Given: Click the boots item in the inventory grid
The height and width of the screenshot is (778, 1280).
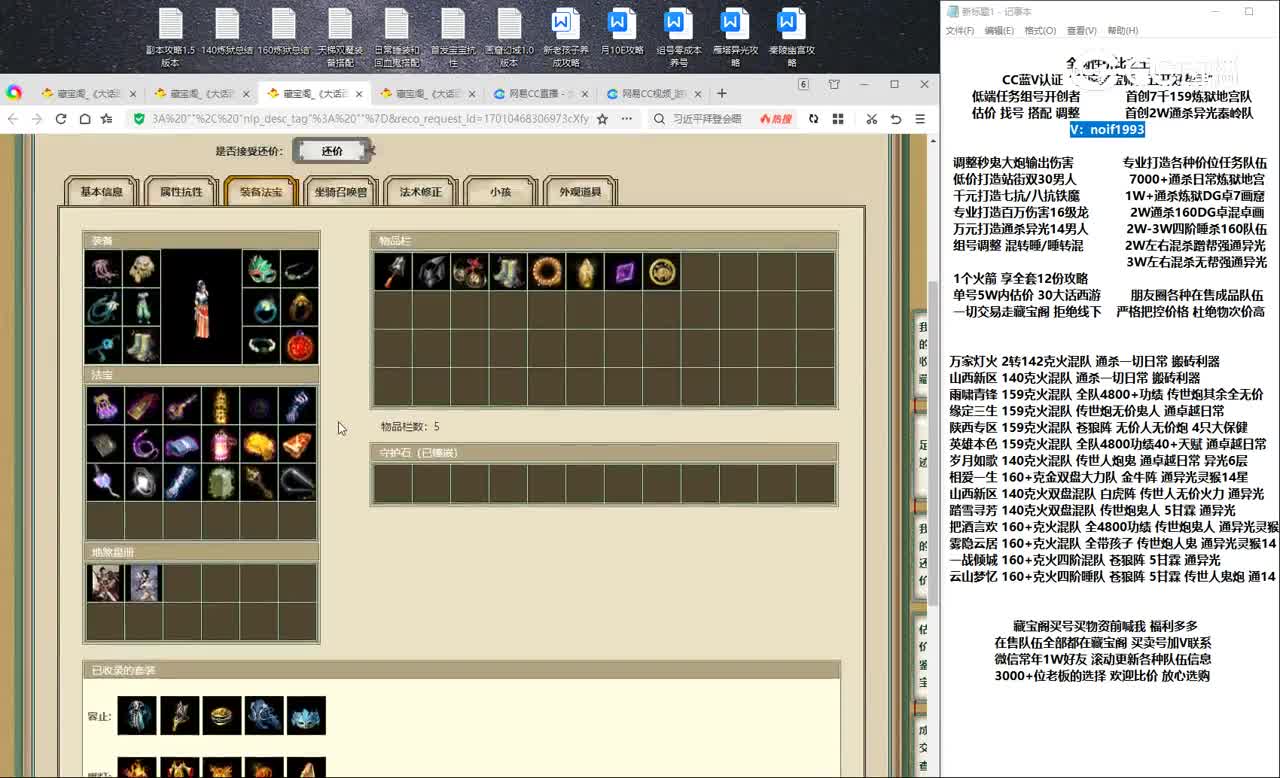Looking at the screenshot, I should [x=508, y=272].
